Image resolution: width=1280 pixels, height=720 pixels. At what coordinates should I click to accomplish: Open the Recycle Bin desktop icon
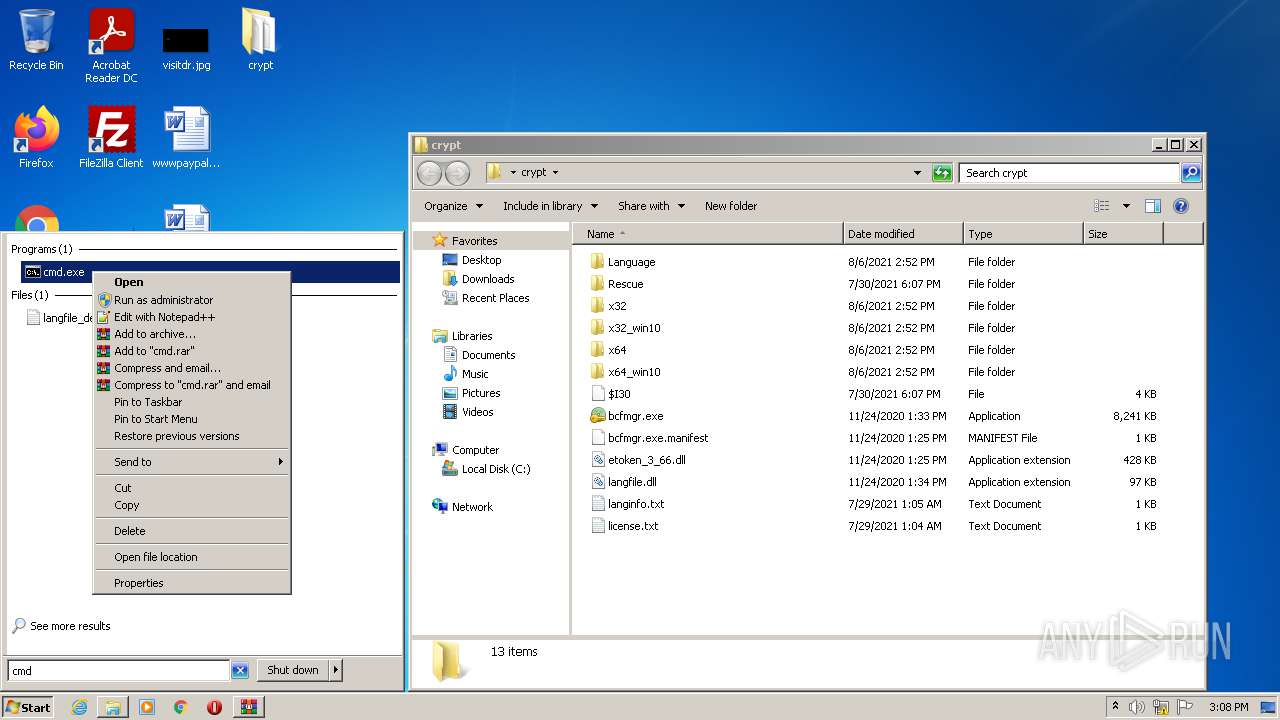[36, 40]
